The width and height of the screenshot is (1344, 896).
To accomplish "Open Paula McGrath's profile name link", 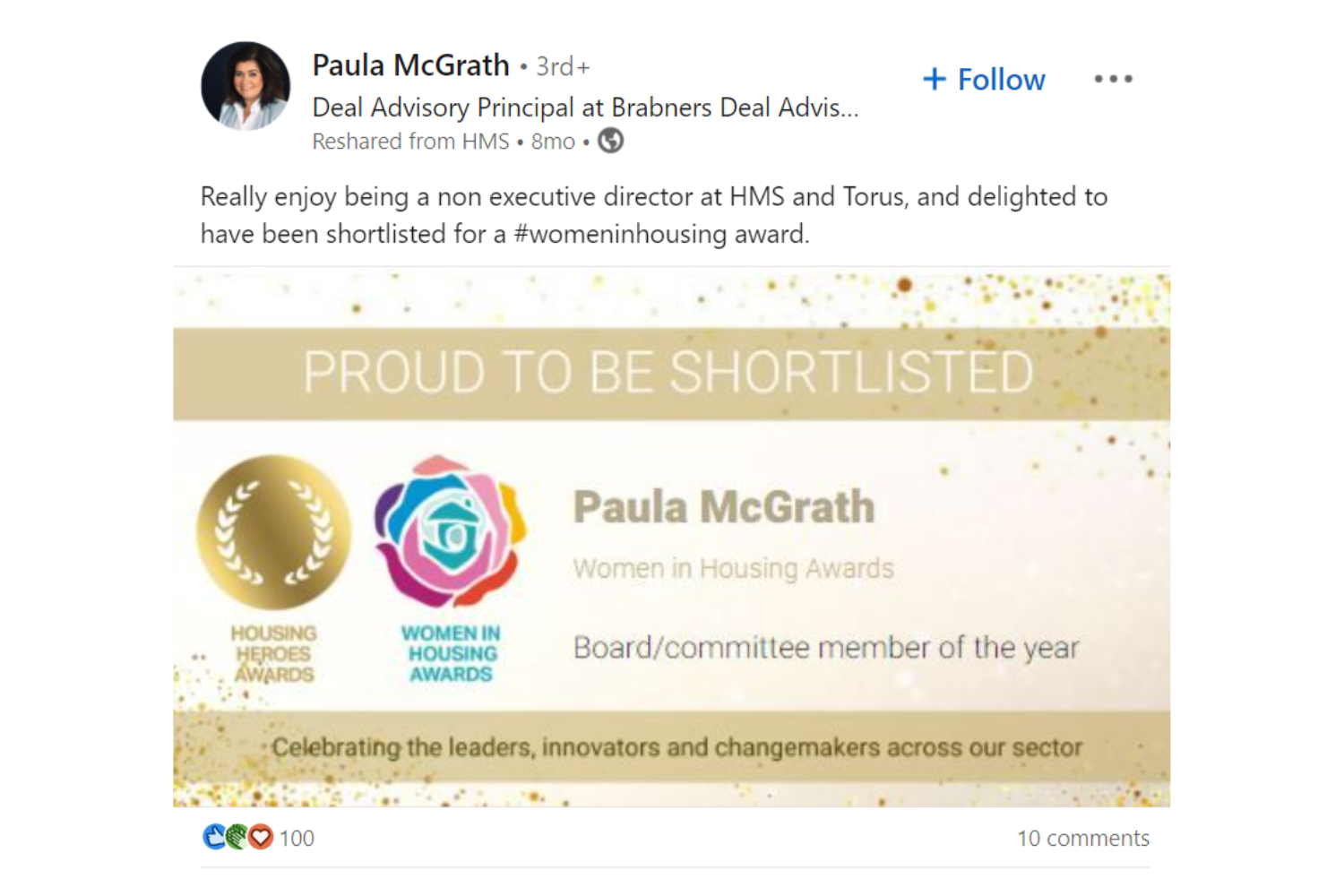I will tap(410, 65).
